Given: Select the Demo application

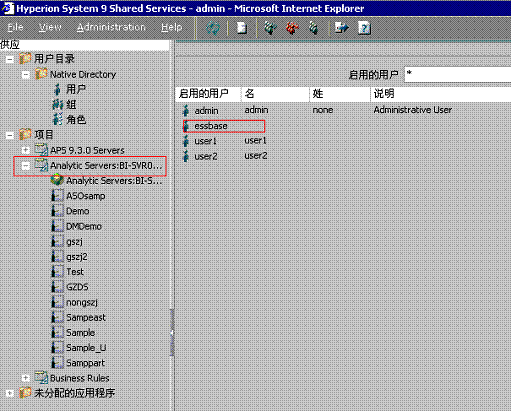Looking at the screenshot, I should (x=77, y=211).
